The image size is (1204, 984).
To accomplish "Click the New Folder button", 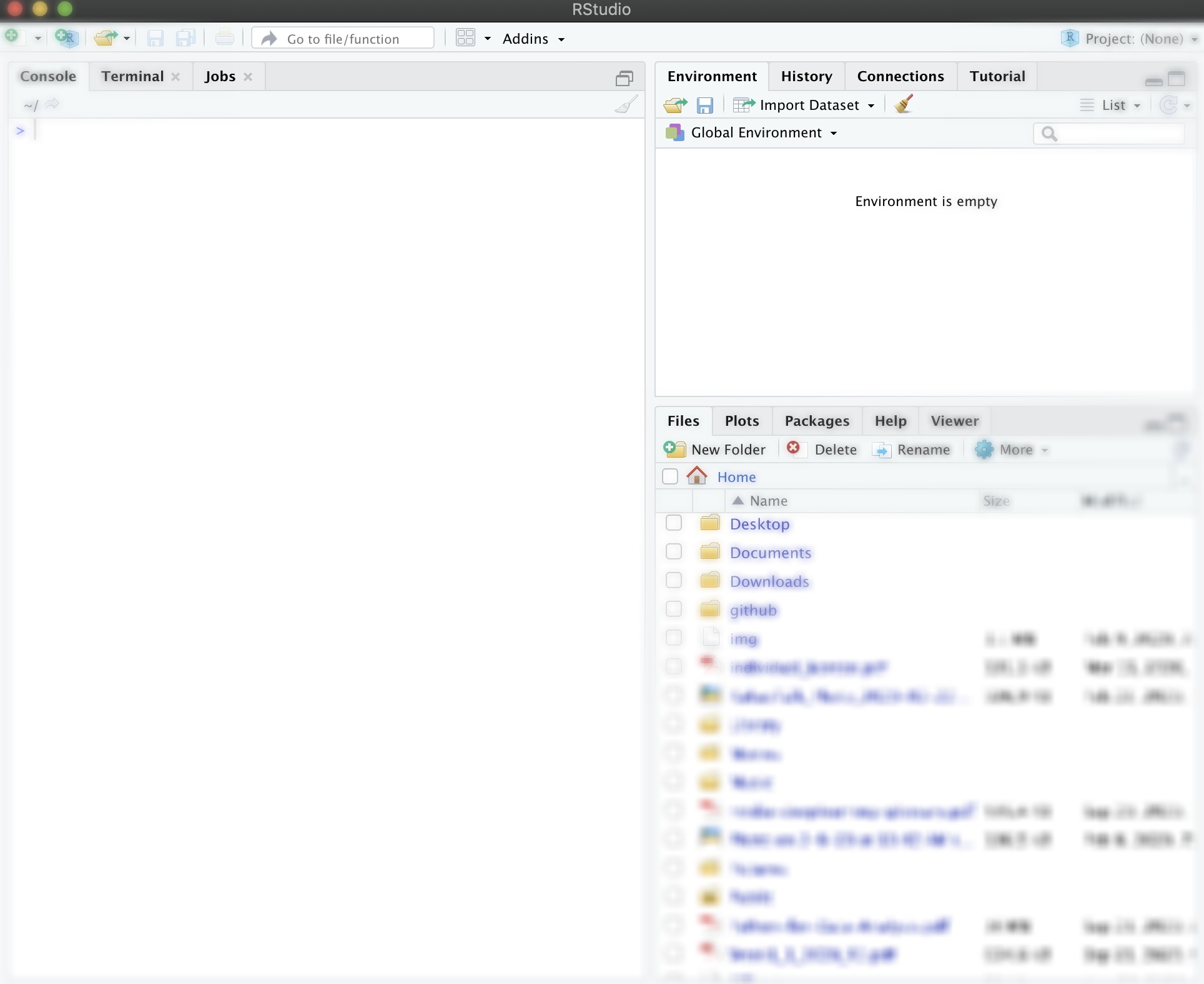I will (x=714, y=450).
